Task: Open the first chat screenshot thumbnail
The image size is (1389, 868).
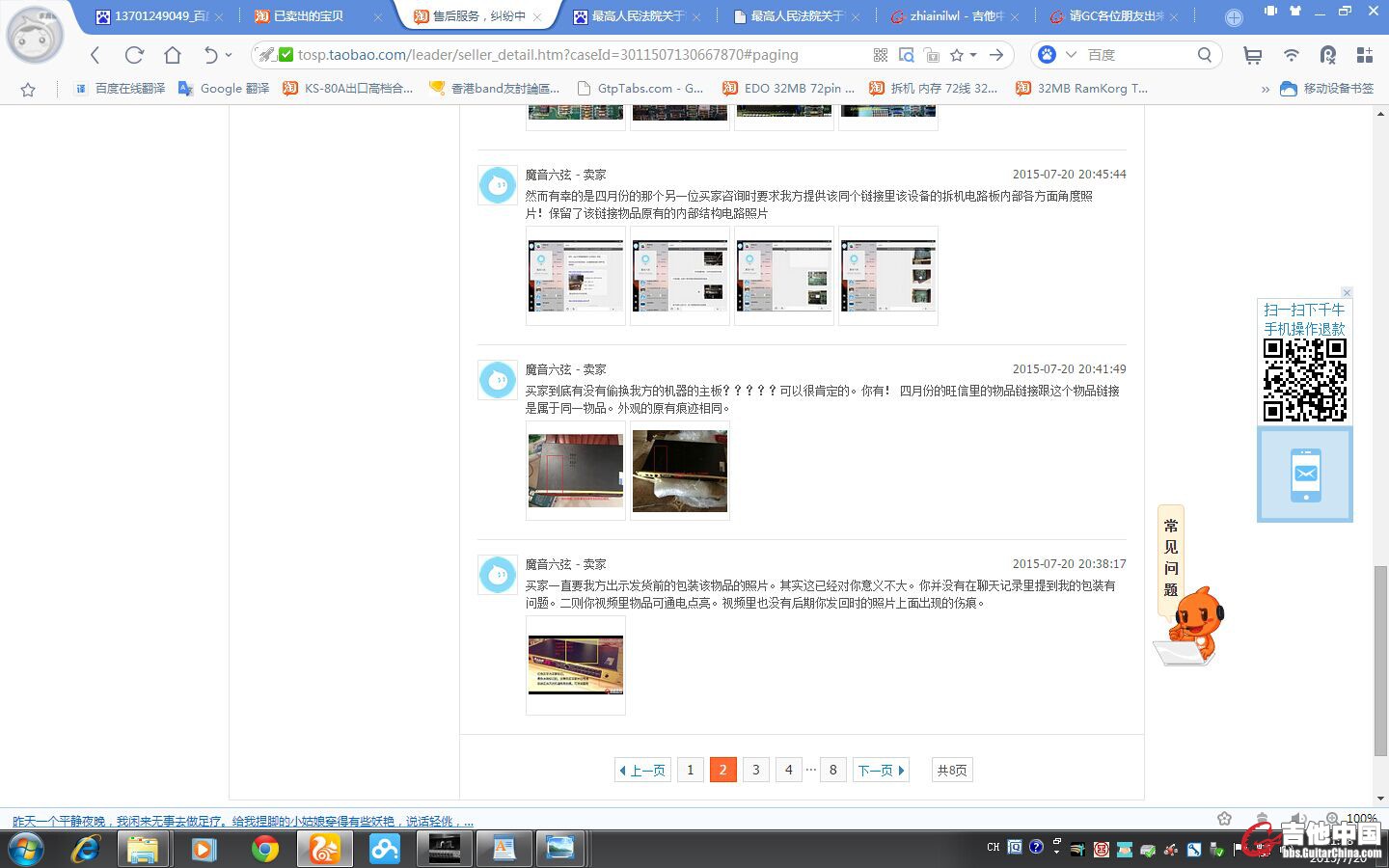Action: (x=576, y=276)
